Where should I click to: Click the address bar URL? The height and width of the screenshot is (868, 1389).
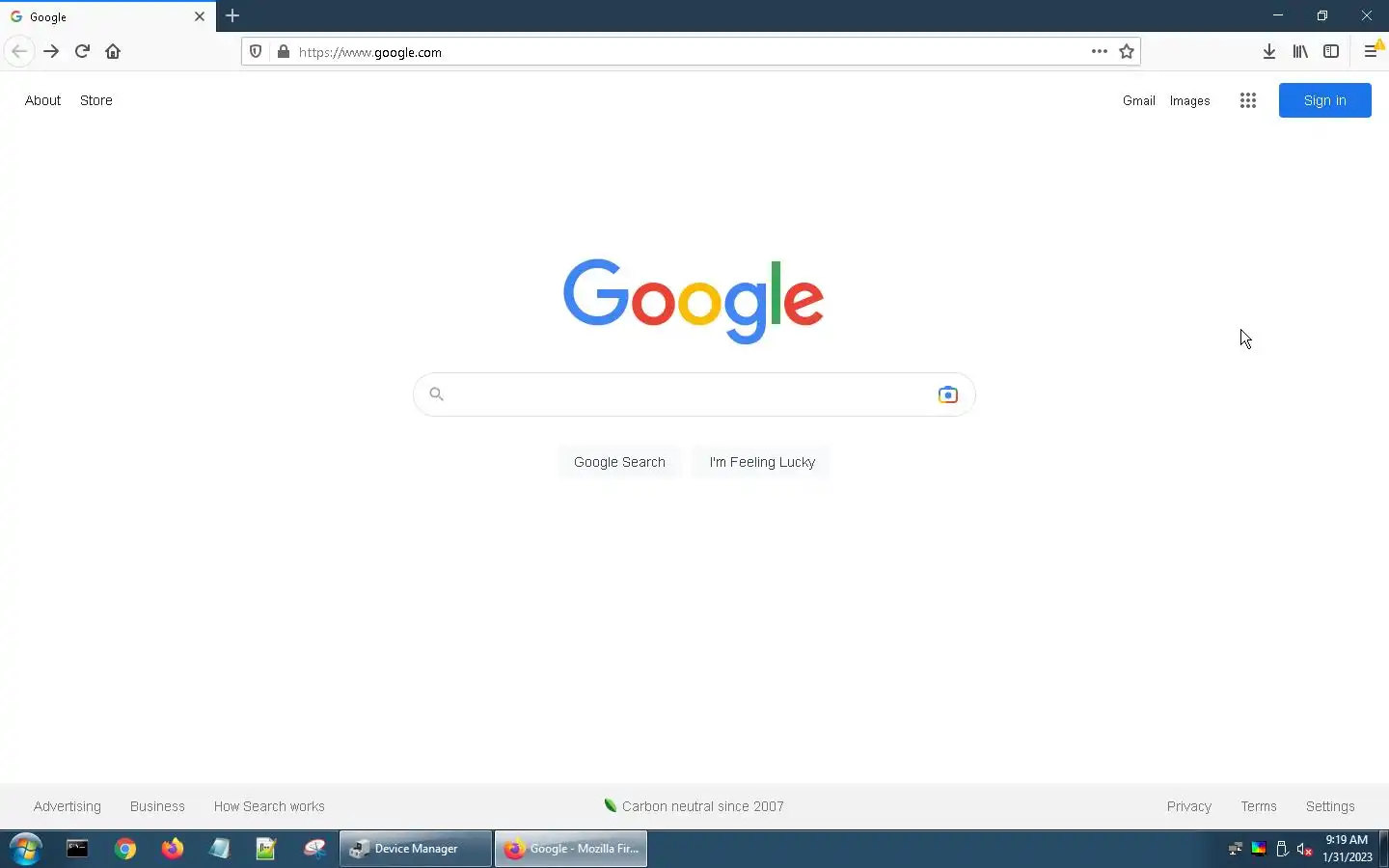(690, 52)
